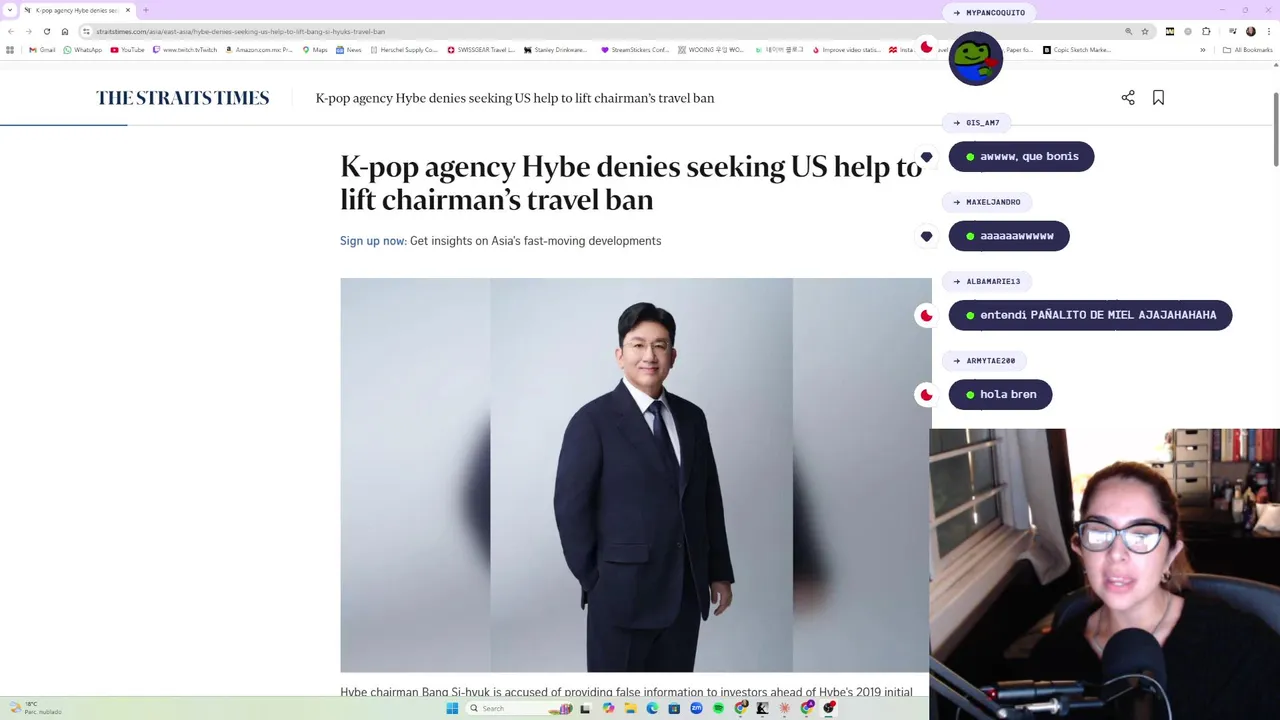
Task: Open the browser home page icon
Action: coord(65,31)
